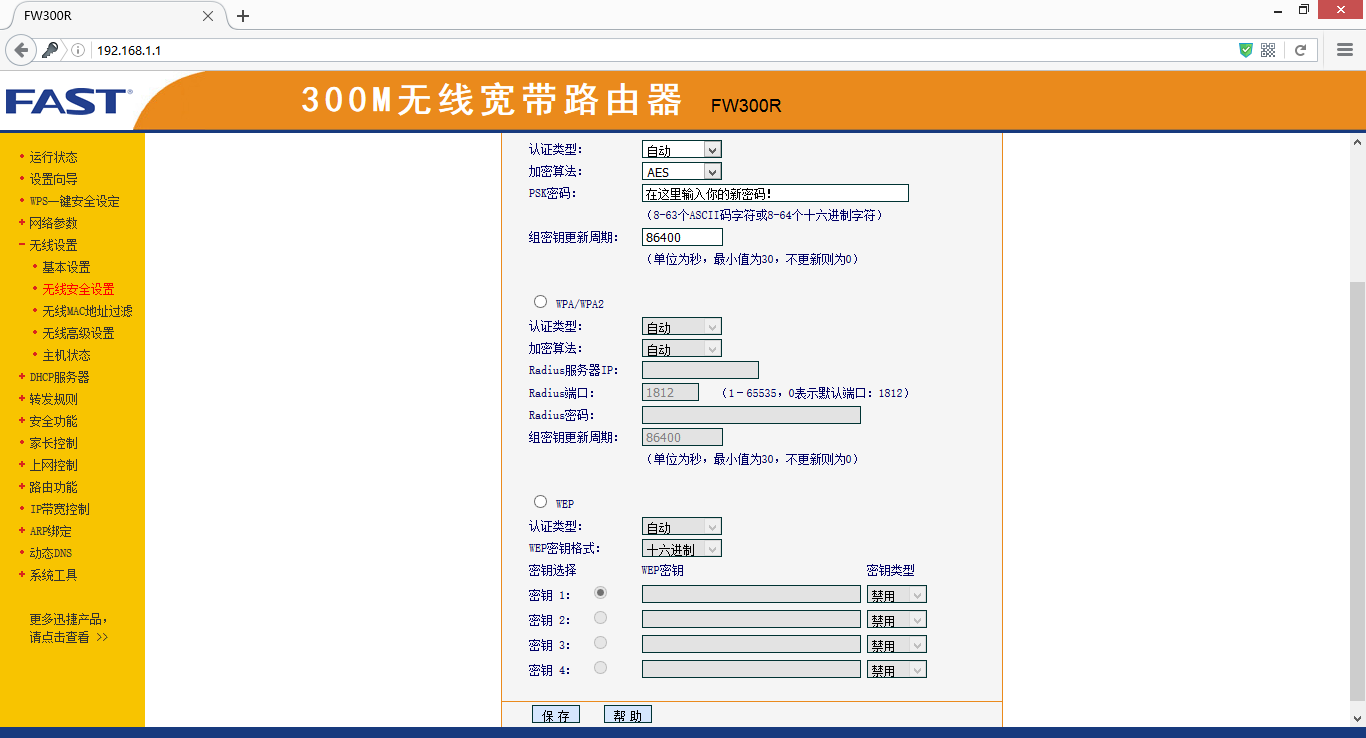
Task: Select 无线安全设置 in the sidebar
Action: click(78, 289)
